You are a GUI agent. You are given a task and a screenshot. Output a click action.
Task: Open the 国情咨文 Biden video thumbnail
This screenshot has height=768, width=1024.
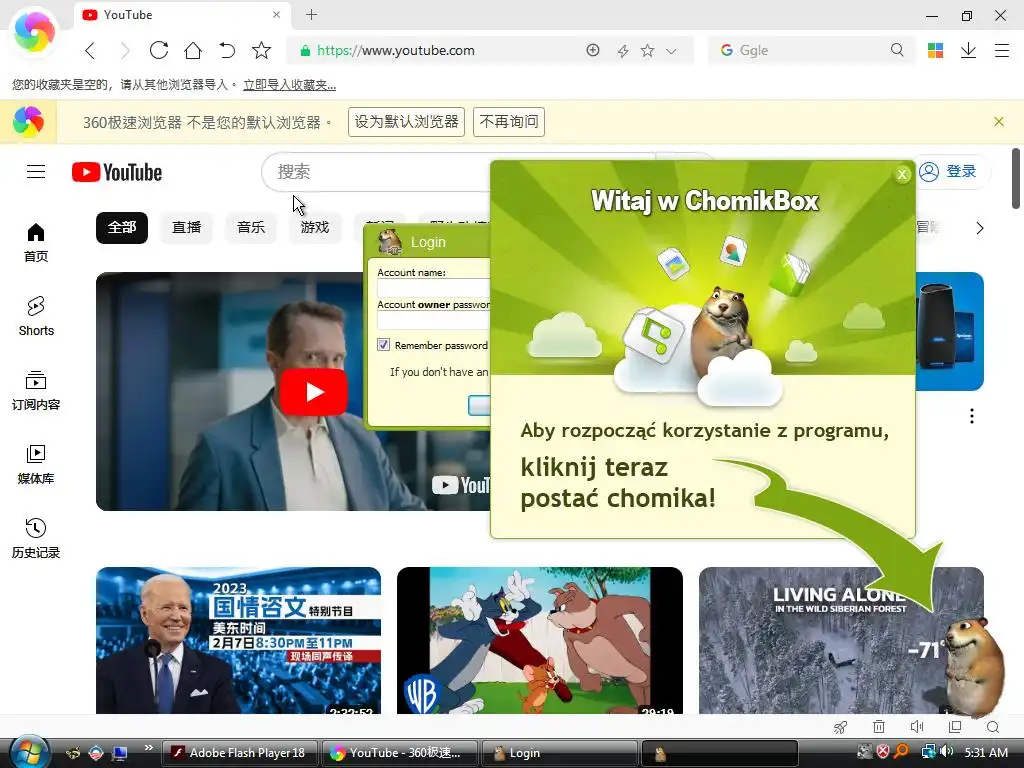(x=238, y=640)
